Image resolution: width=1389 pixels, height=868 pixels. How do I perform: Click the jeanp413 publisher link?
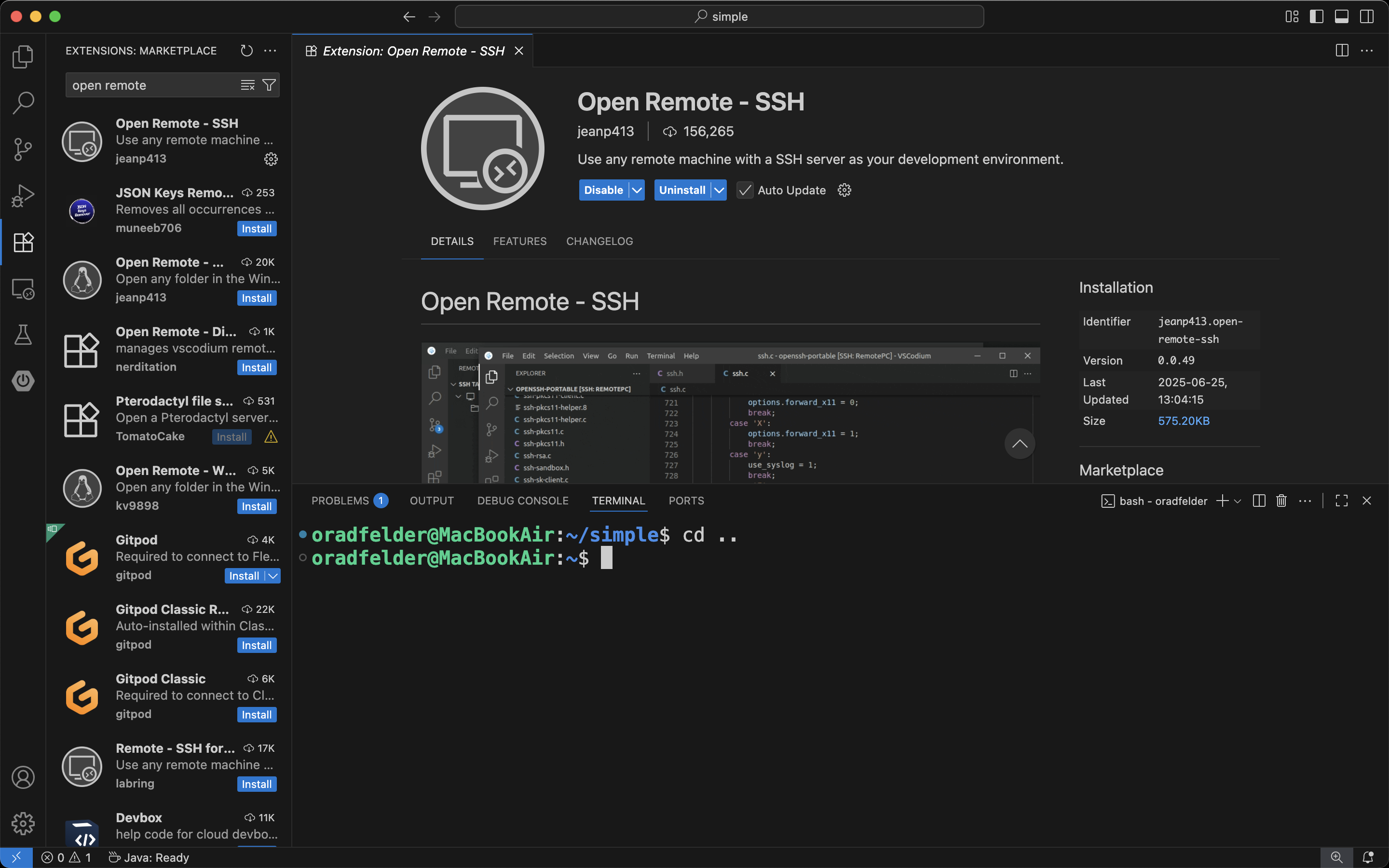coord(606,132)
